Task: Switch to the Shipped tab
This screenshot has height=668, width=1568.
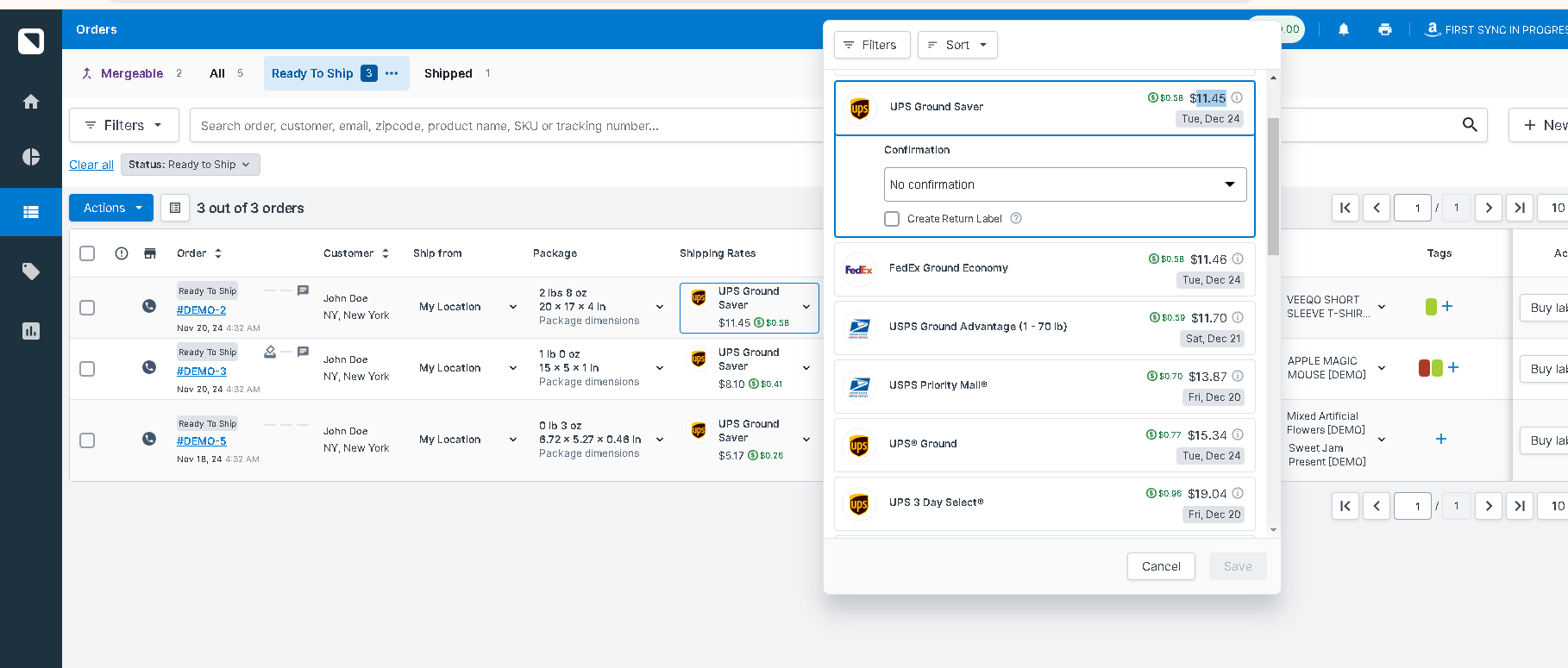Action: click(457, 73)
